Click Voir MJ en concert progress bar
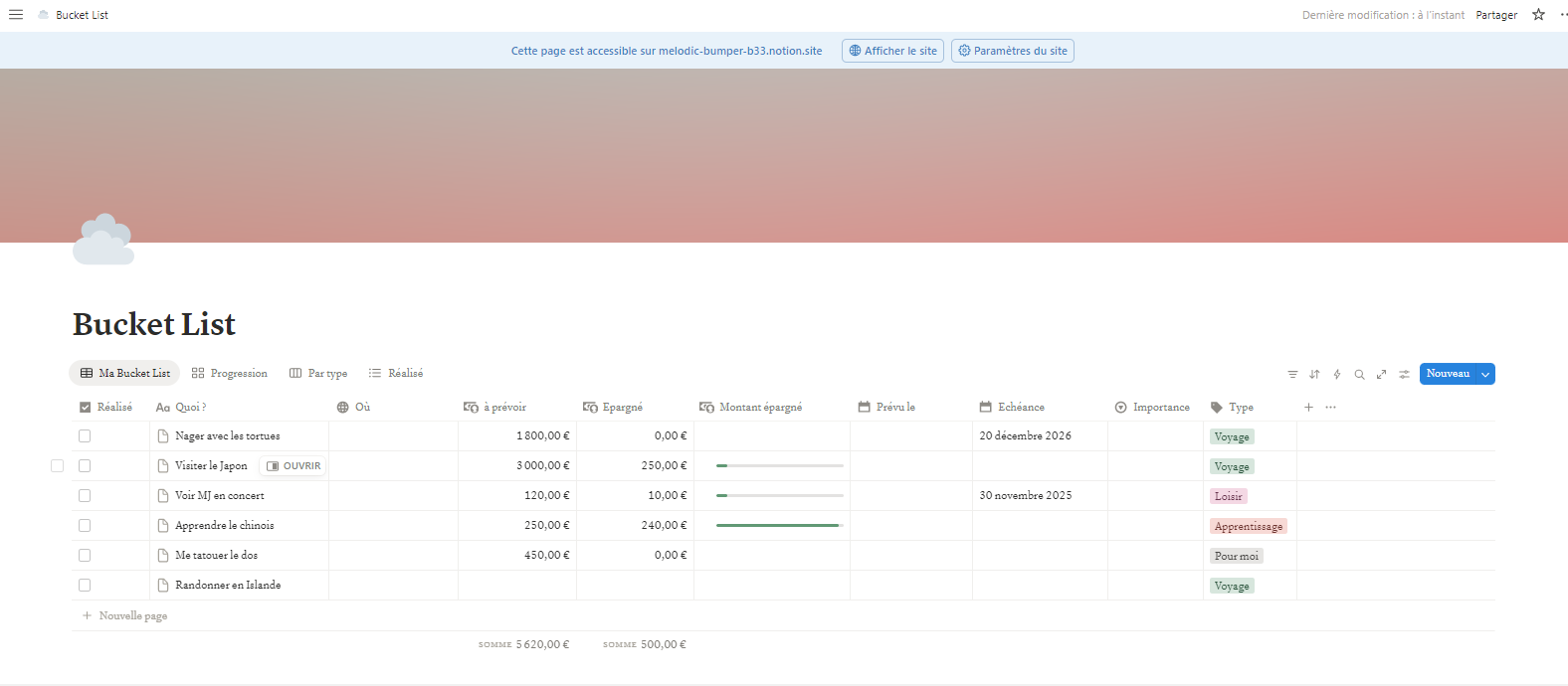1568x686 pixels. click(x=780, y=496)
